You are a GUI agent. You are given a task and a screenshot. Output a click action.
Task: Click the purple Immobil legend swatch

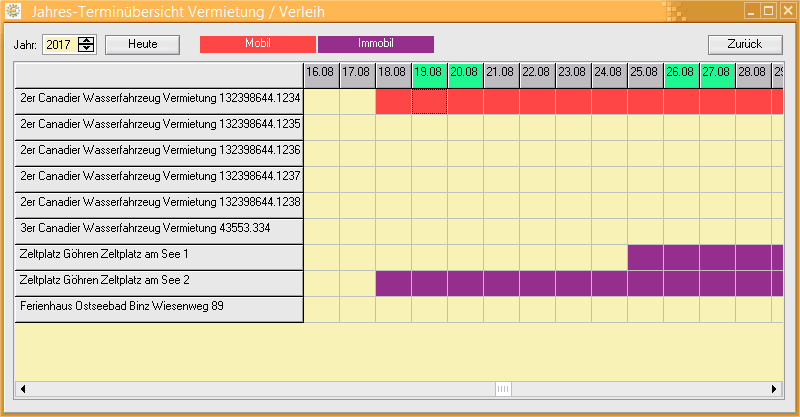[x=375, y=45]
